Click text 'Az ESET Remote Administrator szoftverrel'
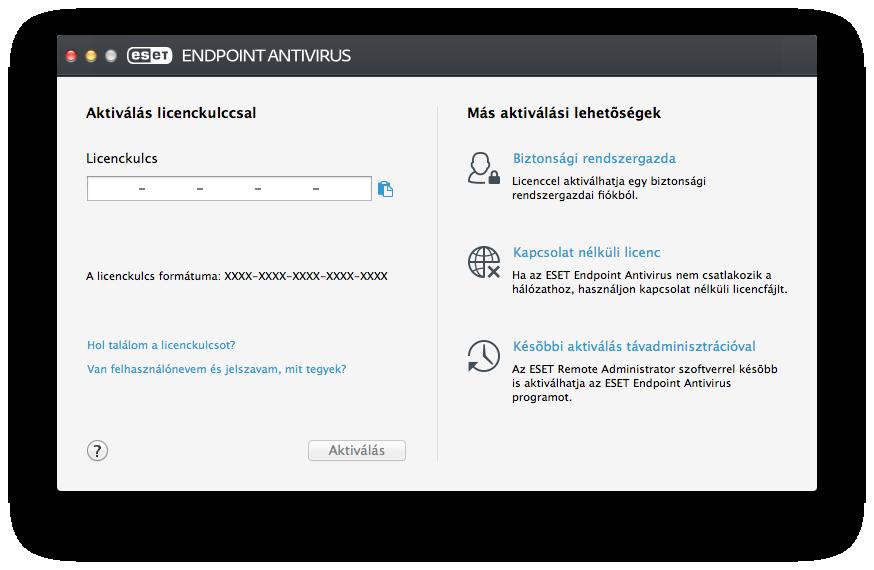 [x=644, y=369]
